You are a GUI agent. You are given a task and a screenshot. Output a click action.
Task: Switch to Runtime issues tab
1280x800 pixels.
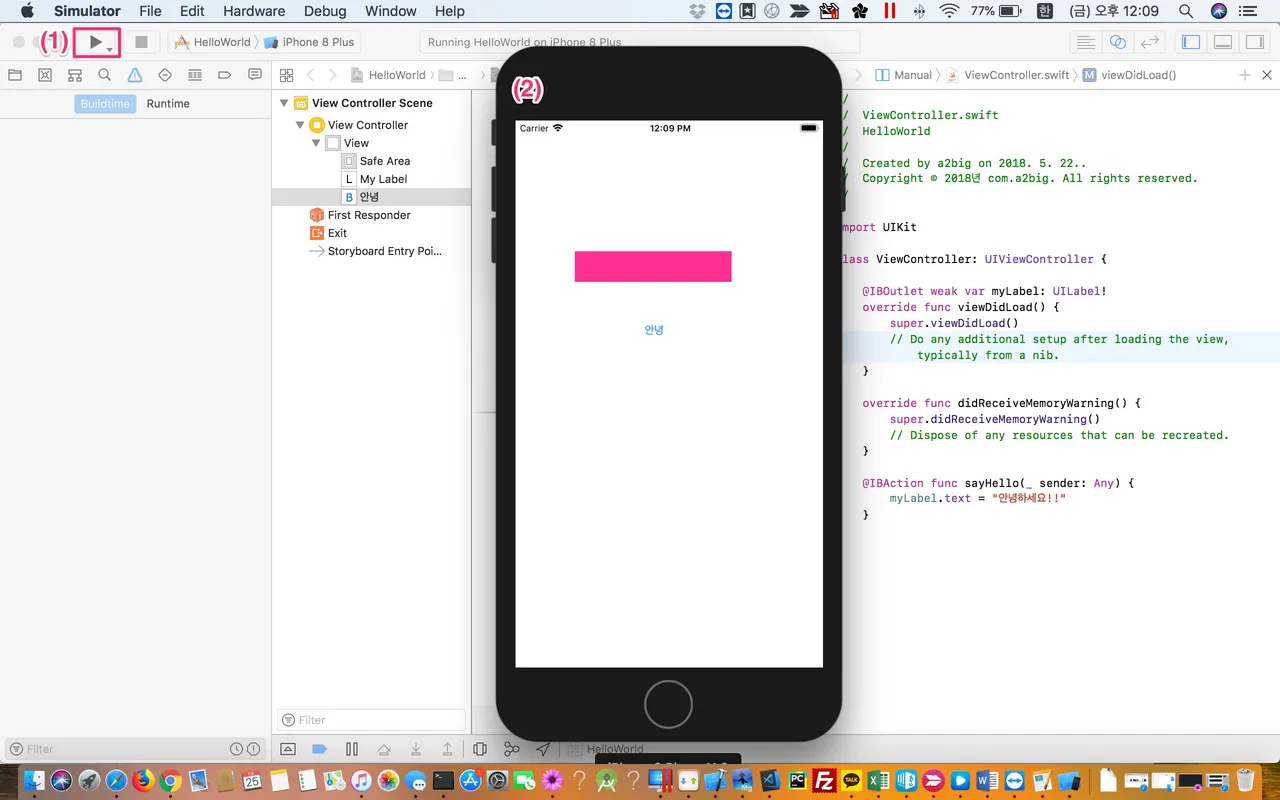tap(168, 104)
